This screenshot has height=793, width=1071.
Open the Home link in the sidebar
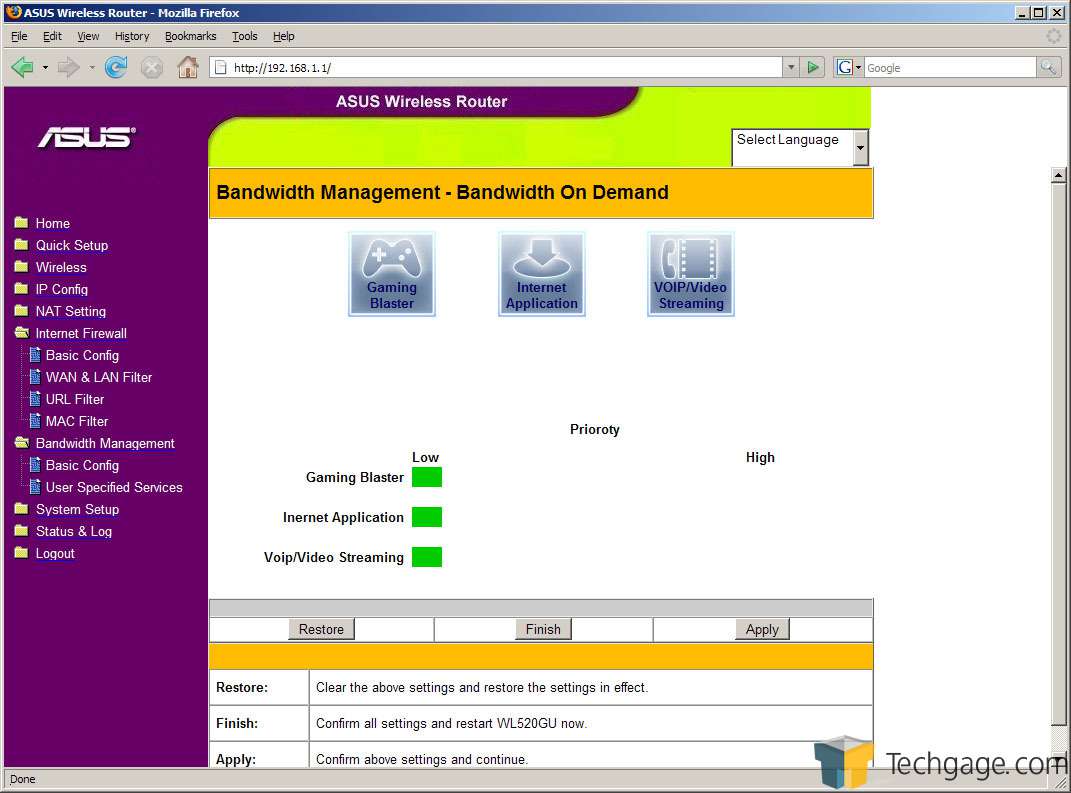click(53, 223)
